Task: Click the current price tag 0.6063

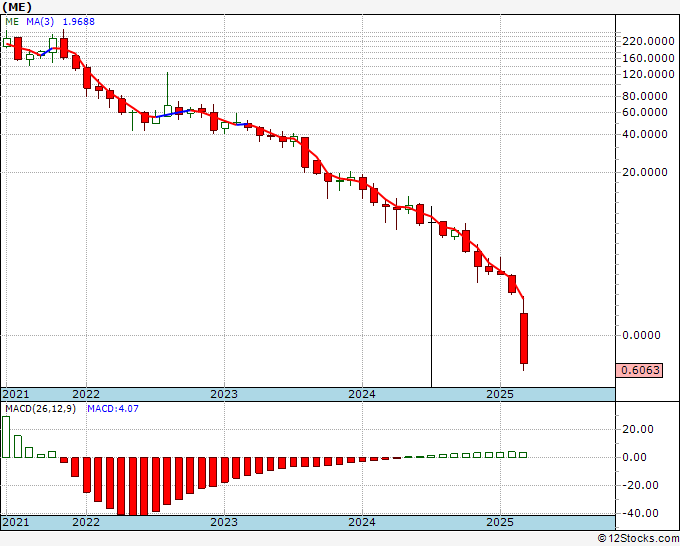Action: point(640,370)
